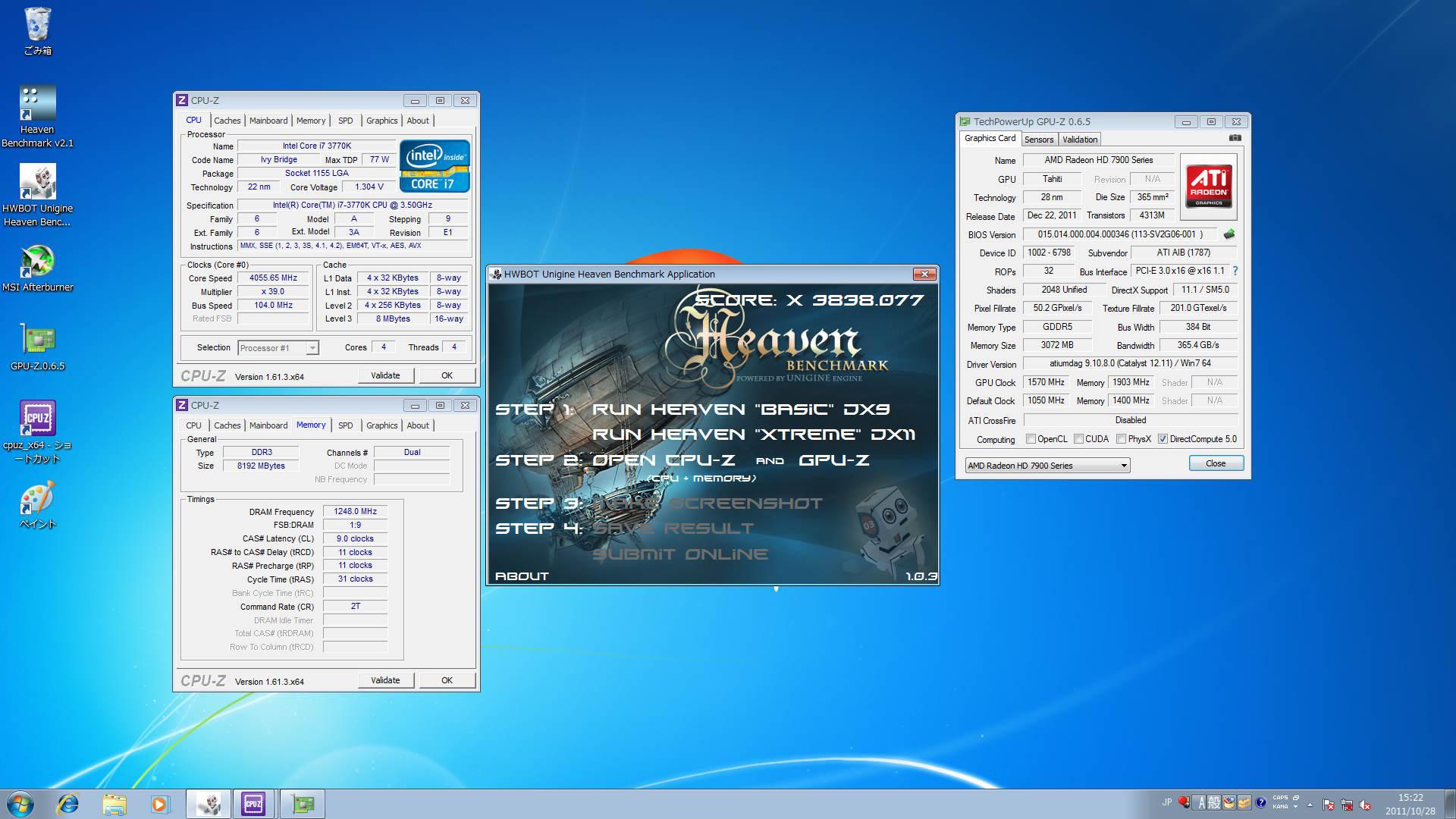This screenshot has height=819, width=1456.
Task: Click the Core Speed value 4055.65 MHz
Action: tap(273, 278)
